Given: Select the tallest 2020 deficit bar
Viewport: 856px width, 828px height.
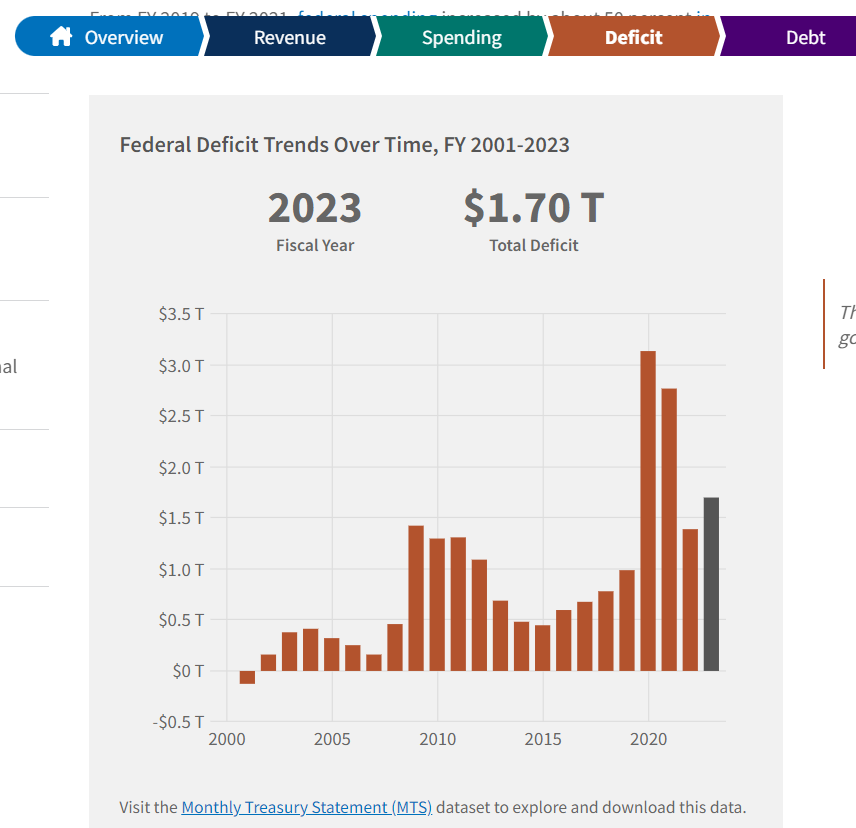Looking at the screenshot, I should tap(648, 511).
